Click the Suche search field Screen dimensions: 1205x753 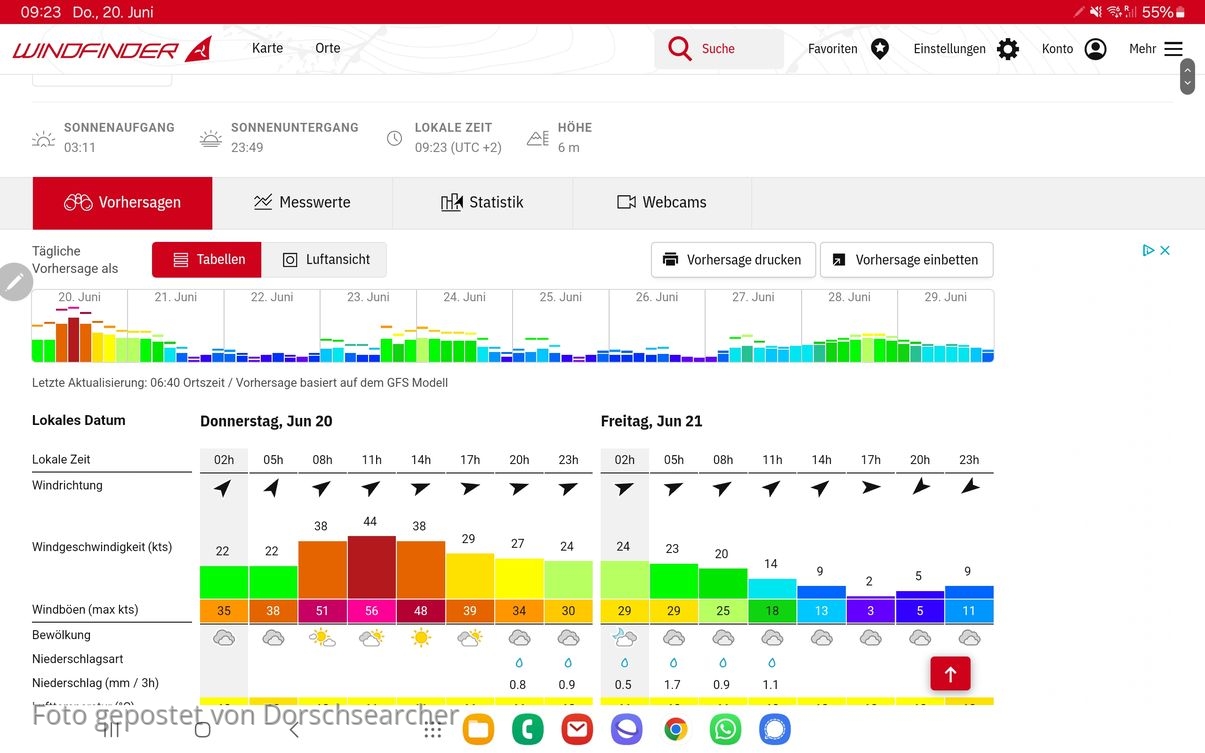click(719, 49)
